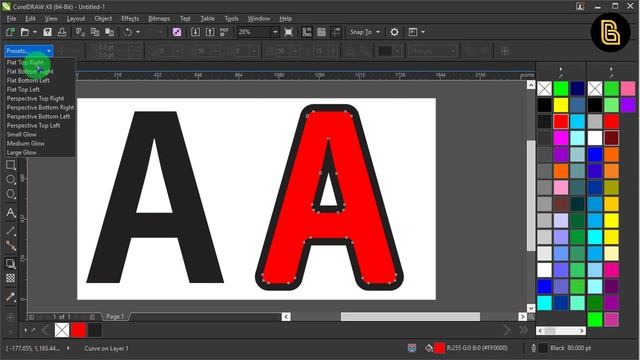Image resolution: width=640 pixels, height=360 pixels.
Task: Click the red fill indicator in status bar
Action: coord(440,348)
